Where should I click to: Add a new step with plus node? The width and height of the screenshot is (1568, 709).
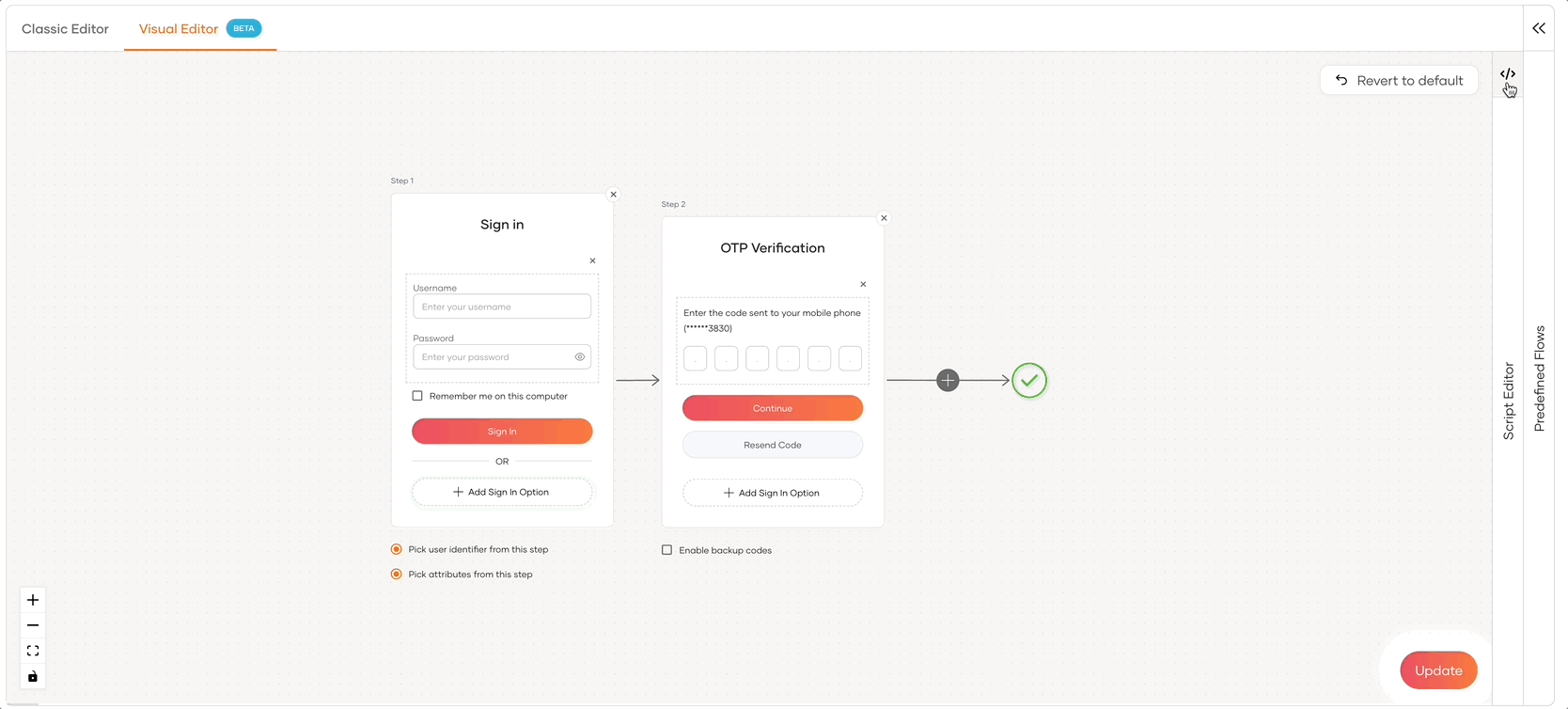pos(948,380)
